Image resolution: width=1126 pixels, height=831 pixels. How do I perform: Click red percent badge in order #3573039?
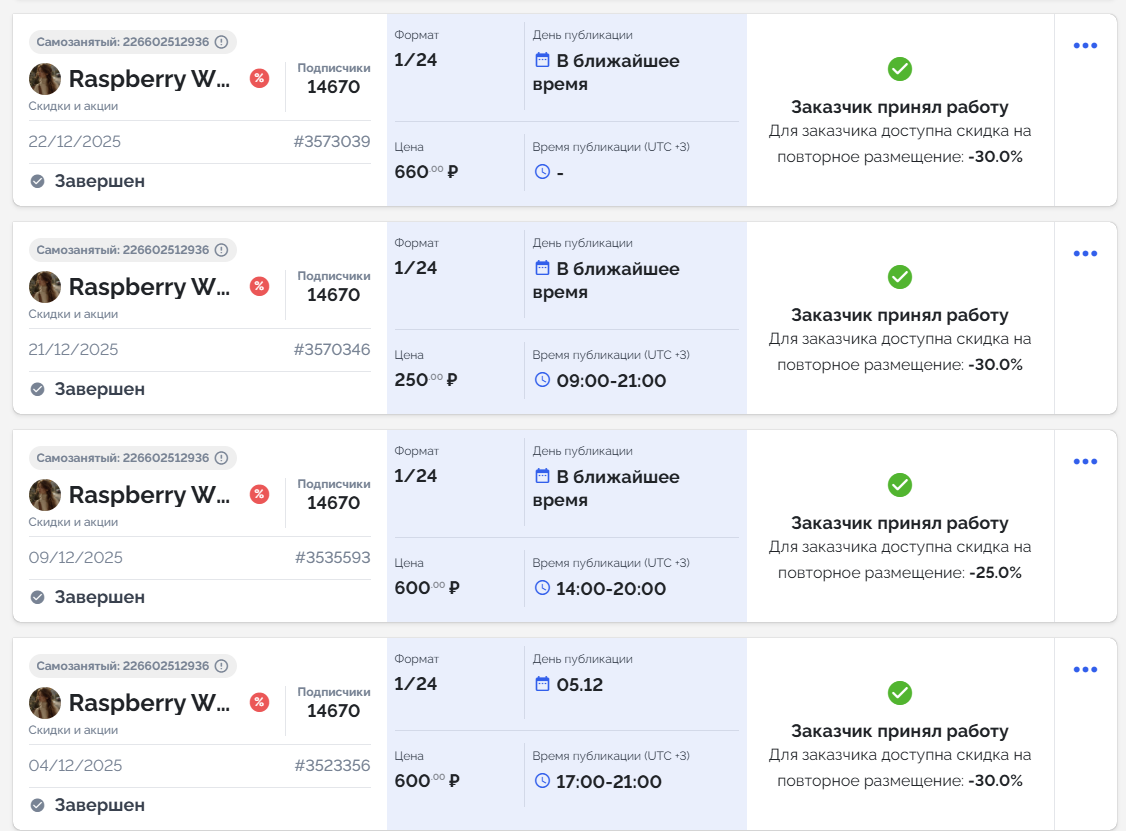point(259,78)
